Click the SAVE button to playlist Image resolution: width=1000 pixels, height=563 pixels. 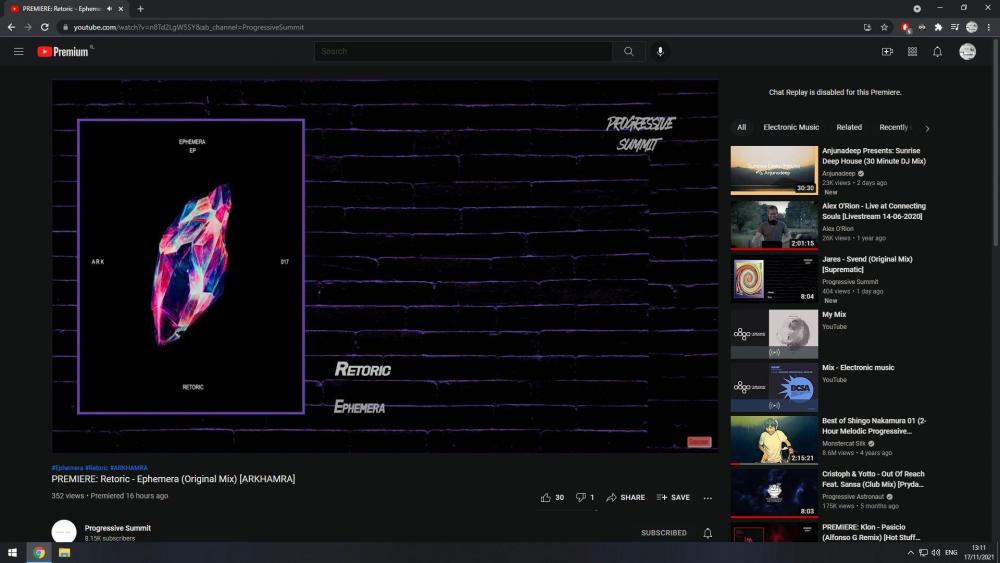(x=673, y=497)
